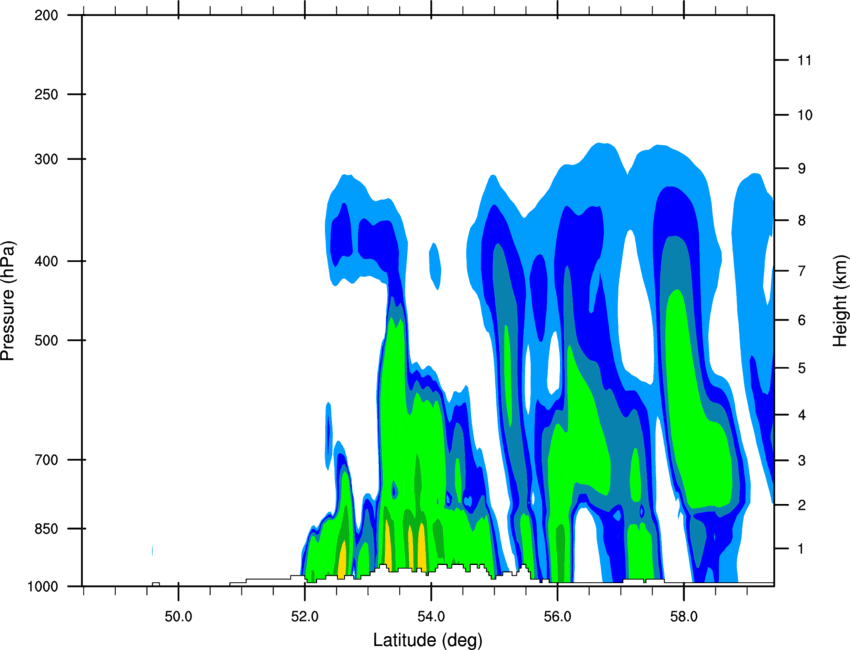Click the 'Latitude (deg)' axis title

427,640
